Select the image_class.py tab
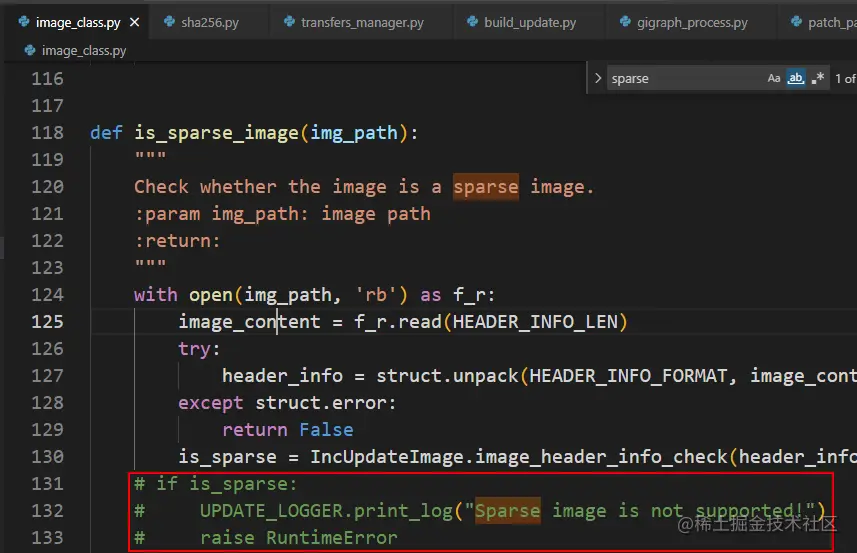The width and height of the screenshot is (857, 553). pyautogui.click(x=78, y=22)
